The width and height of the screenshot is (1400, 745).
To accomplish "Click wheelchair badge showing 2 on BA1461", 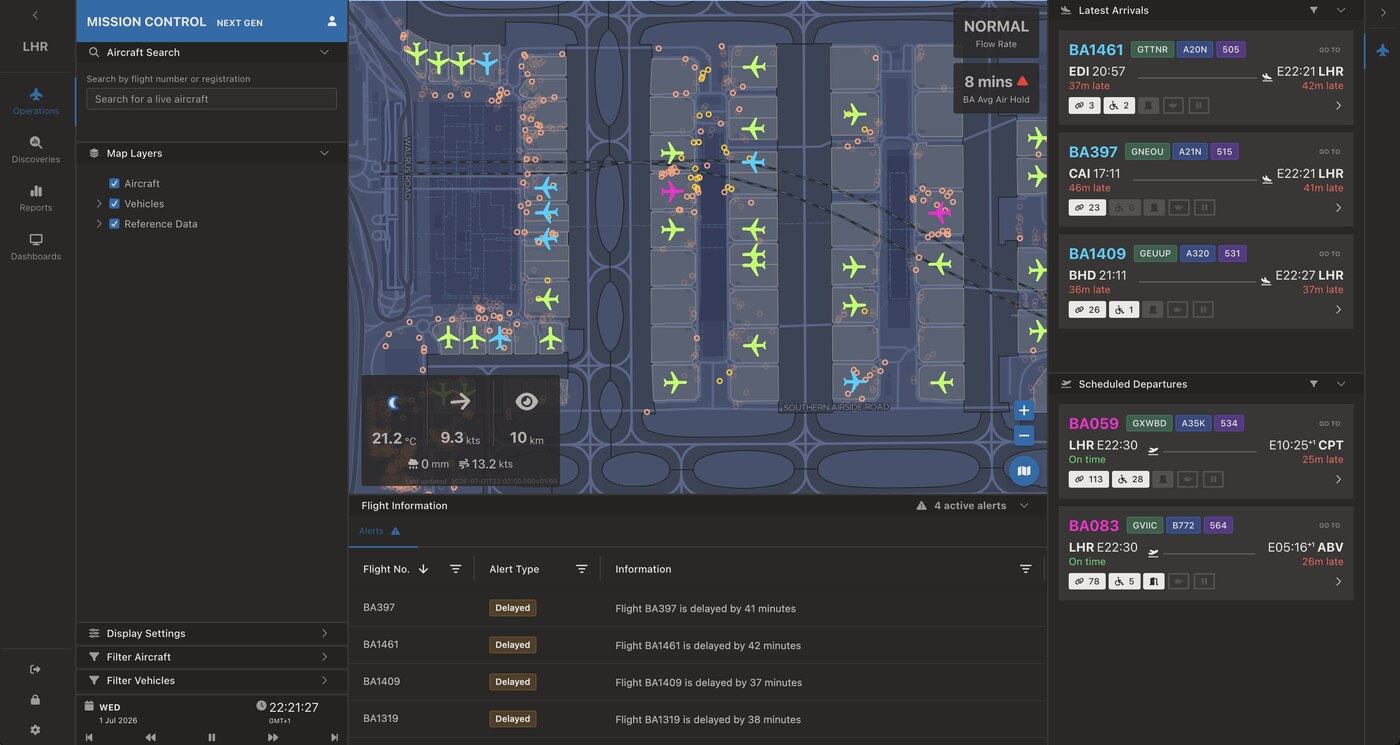I will (1121, 105).
